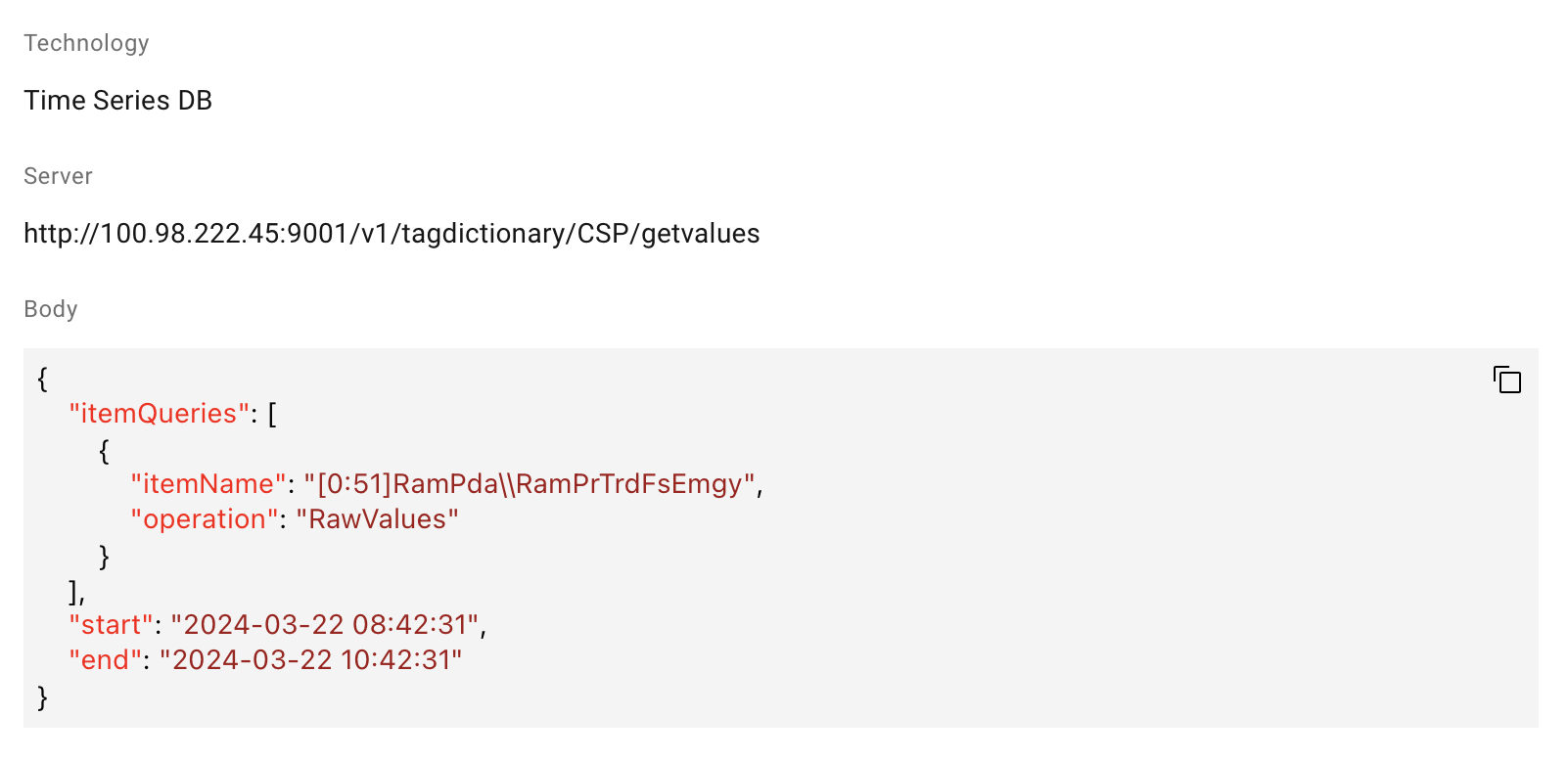
Task: Click the final closing brace of JSON
Action: click(x=42, y=696)
